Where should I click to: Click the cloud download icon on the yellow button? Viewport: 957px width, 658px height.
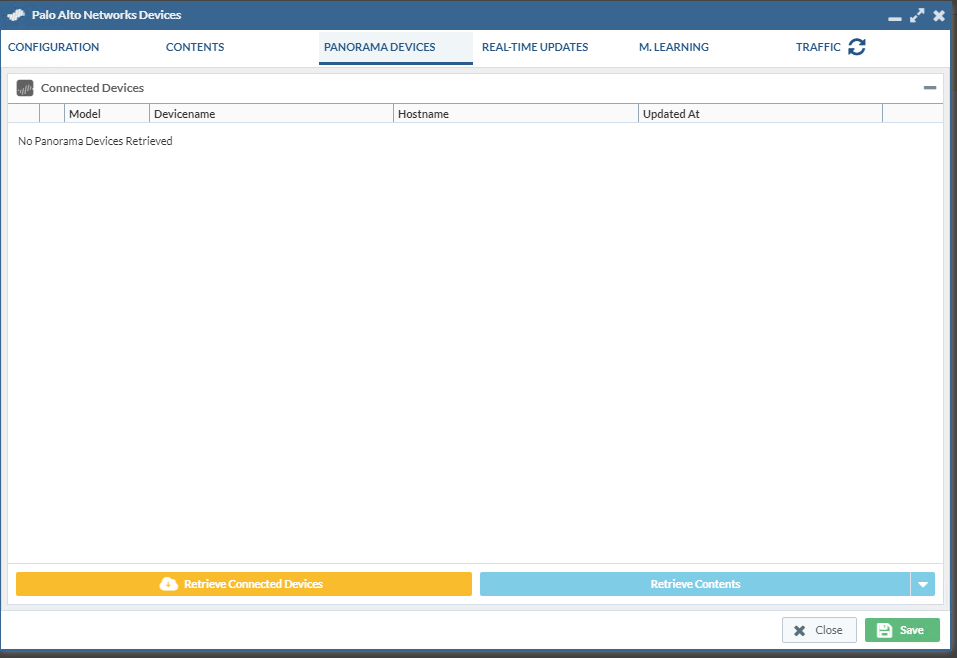click(x=168, y=584)
